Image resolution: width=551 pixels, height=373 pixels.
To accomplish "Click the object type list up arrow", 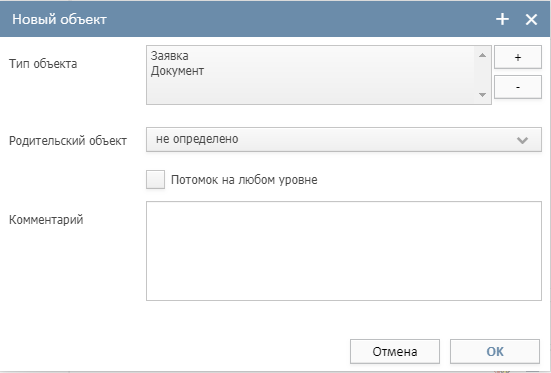I will click(x=482, y=55).
